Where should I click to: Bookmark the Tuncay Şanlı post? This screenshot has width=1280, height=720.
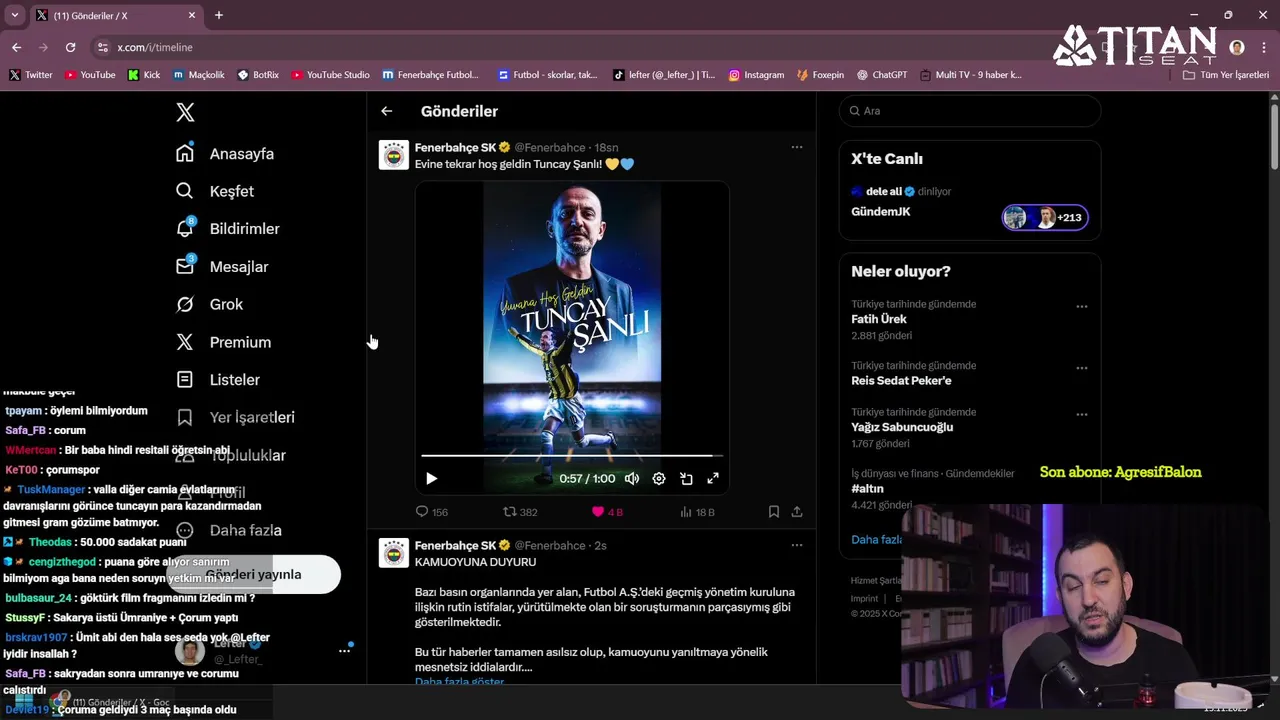[774, 512]
